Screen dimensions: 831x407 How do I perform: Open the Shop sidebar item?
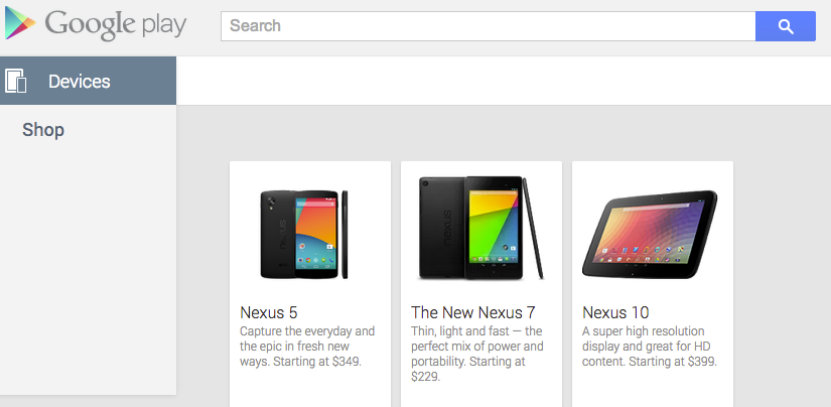click(43, 130)
